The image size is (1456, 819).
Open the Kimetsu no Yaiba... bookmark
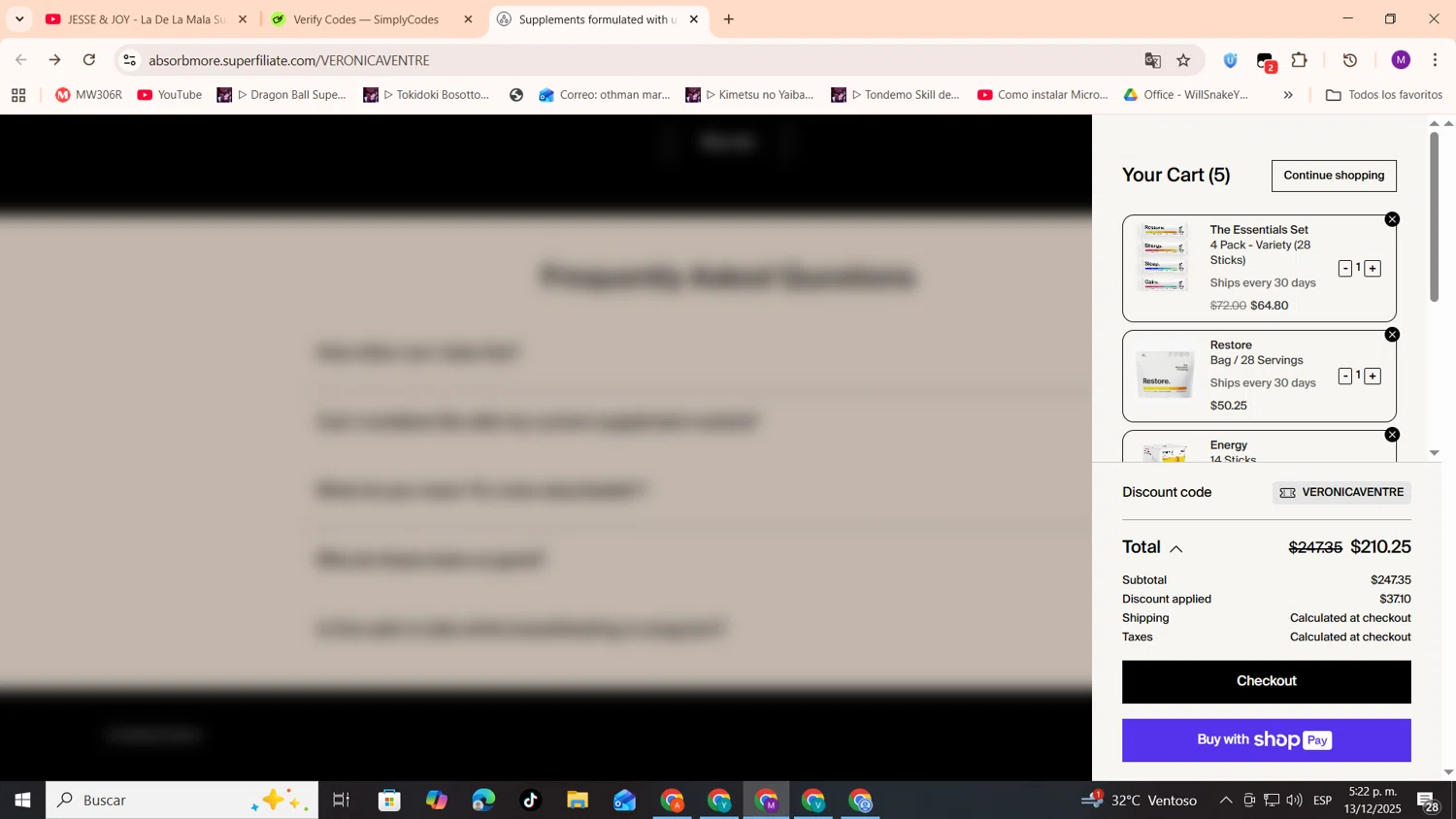click(749, 95)
